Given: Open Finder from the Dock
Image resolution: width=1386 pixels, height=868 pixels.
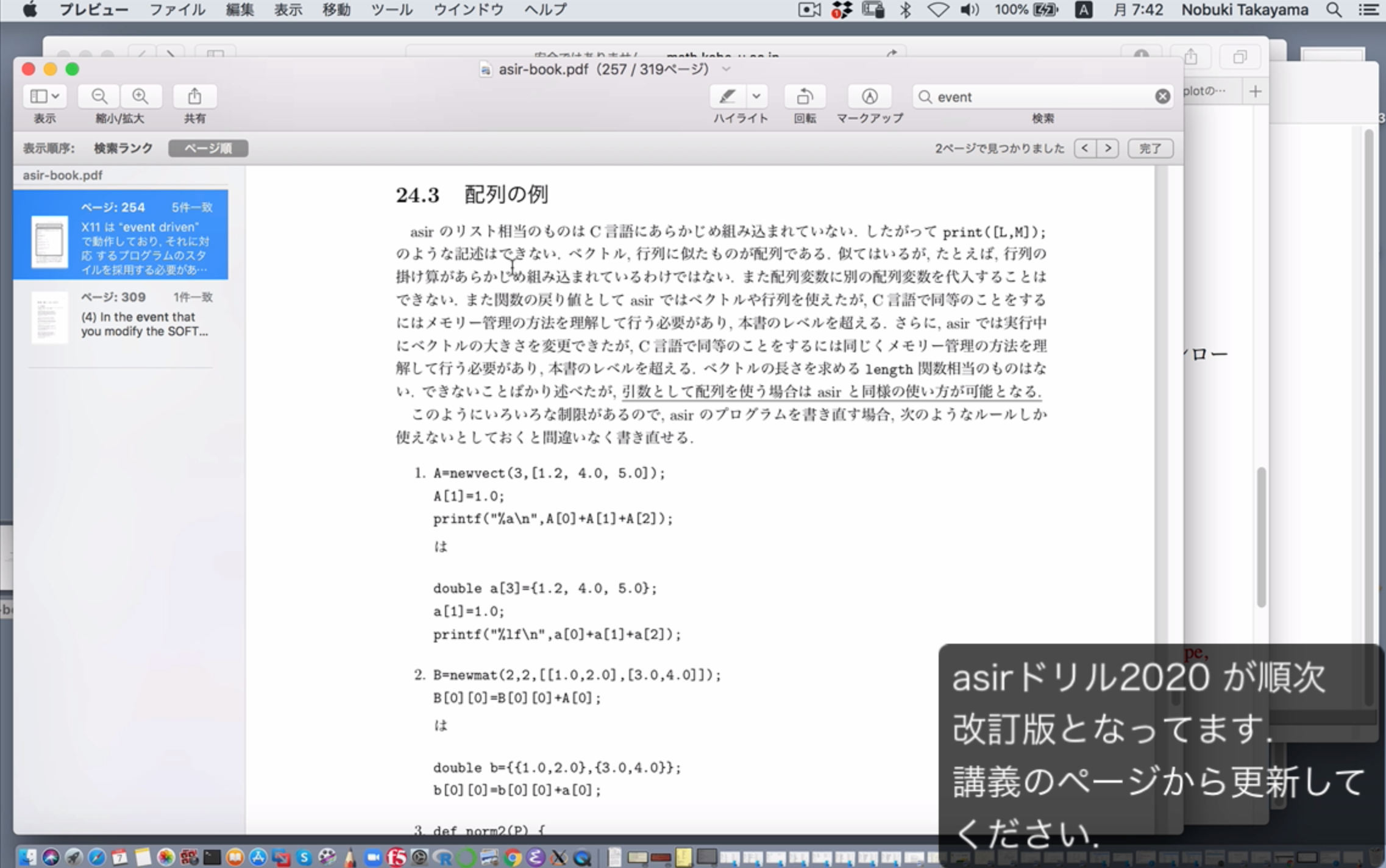Looking at the screenshot, I should point(27,856).
